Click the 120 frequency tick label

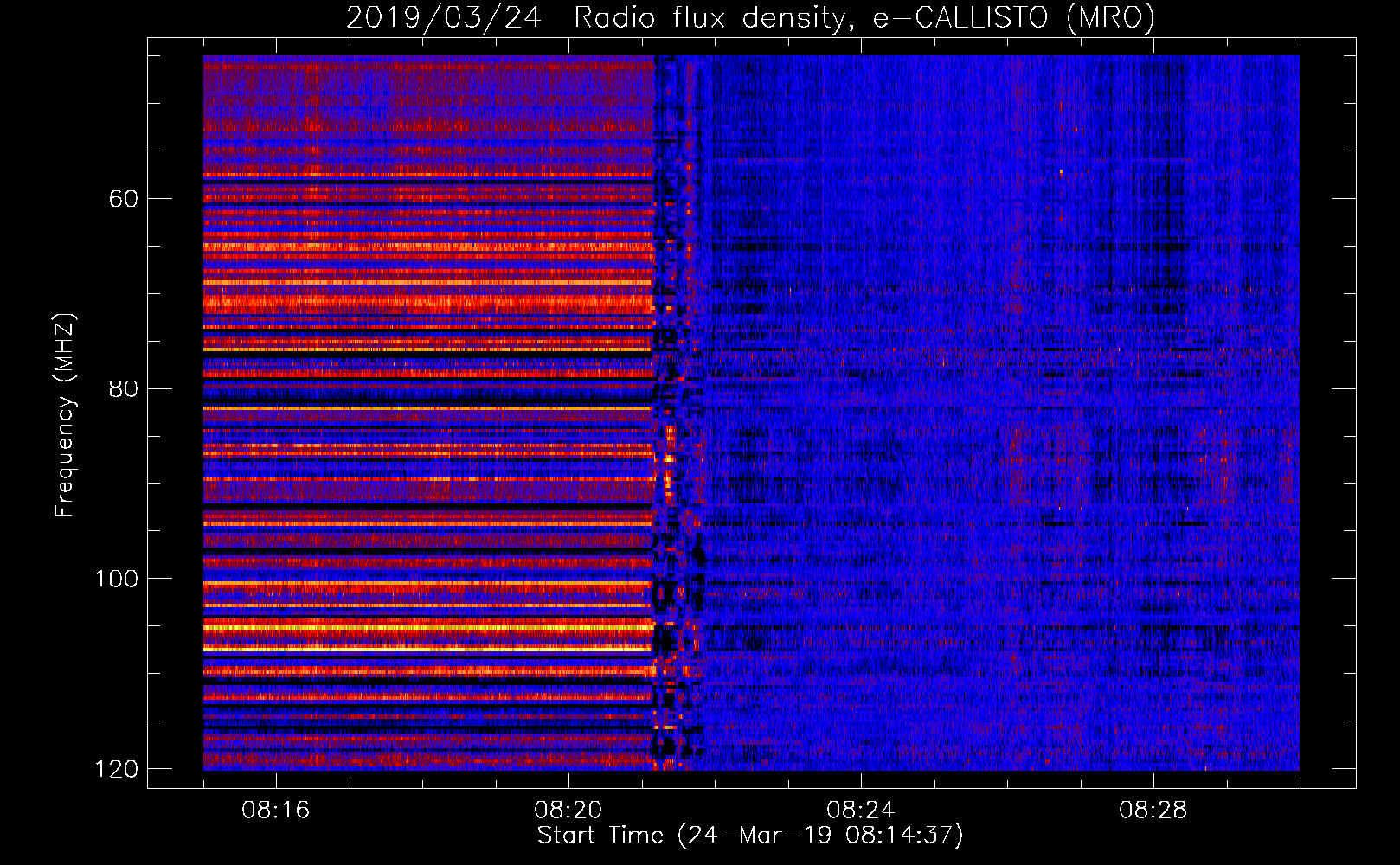(x=115, y=769)
